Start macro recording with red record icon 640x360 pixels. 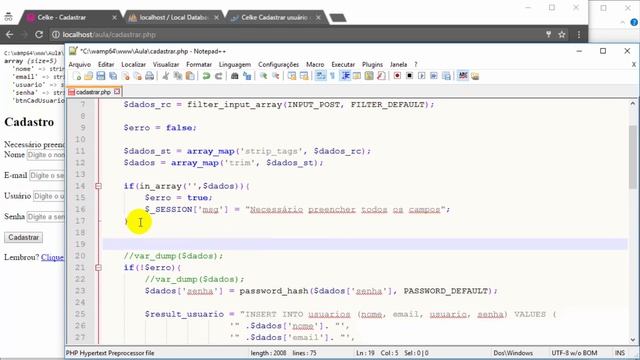click(x=397, y=76)
